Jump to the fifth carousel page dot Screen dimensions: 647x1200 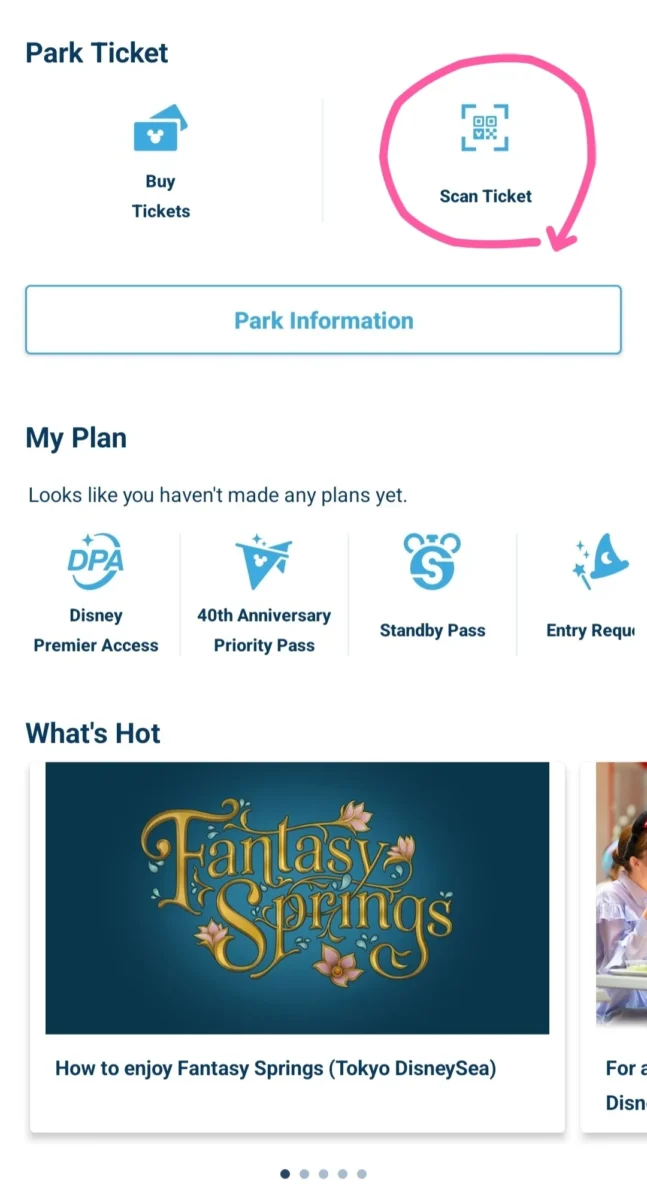coord(362,1173)
